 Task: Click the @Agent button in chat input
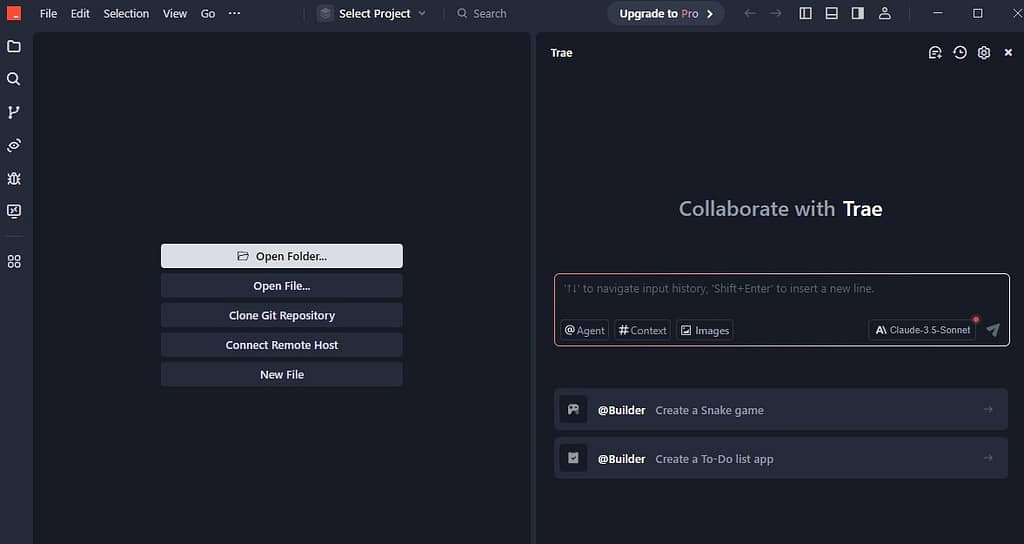point(584,330)
